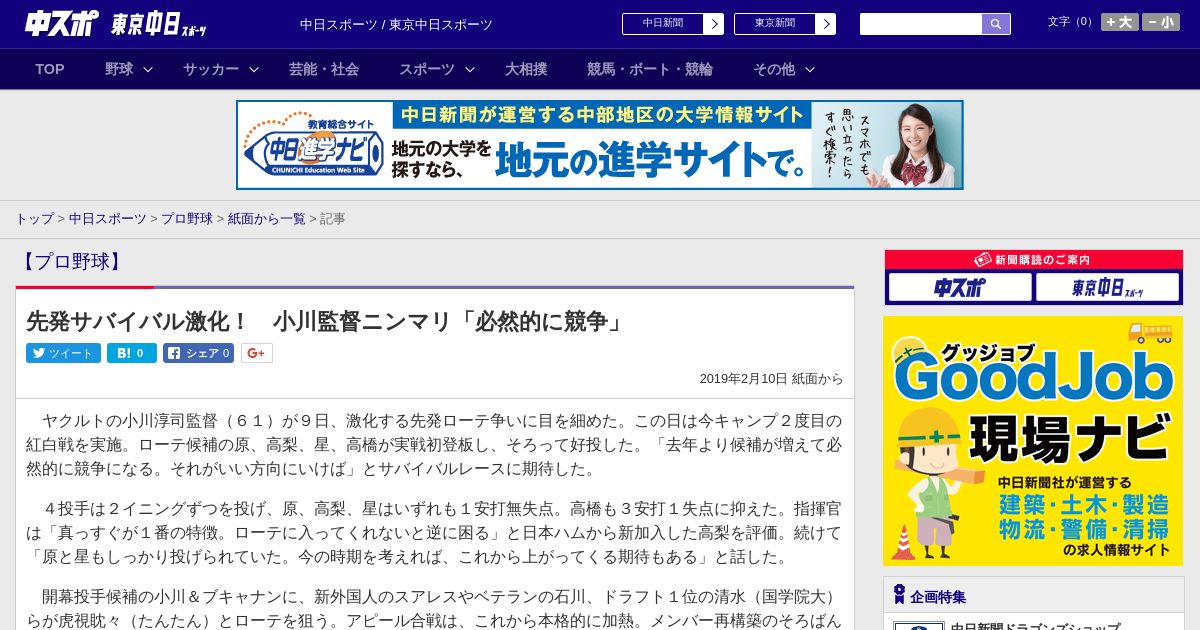Go to プロ野球 breadcrumb link
This screenshot has height=630, width=1200.
coord(187,218)
